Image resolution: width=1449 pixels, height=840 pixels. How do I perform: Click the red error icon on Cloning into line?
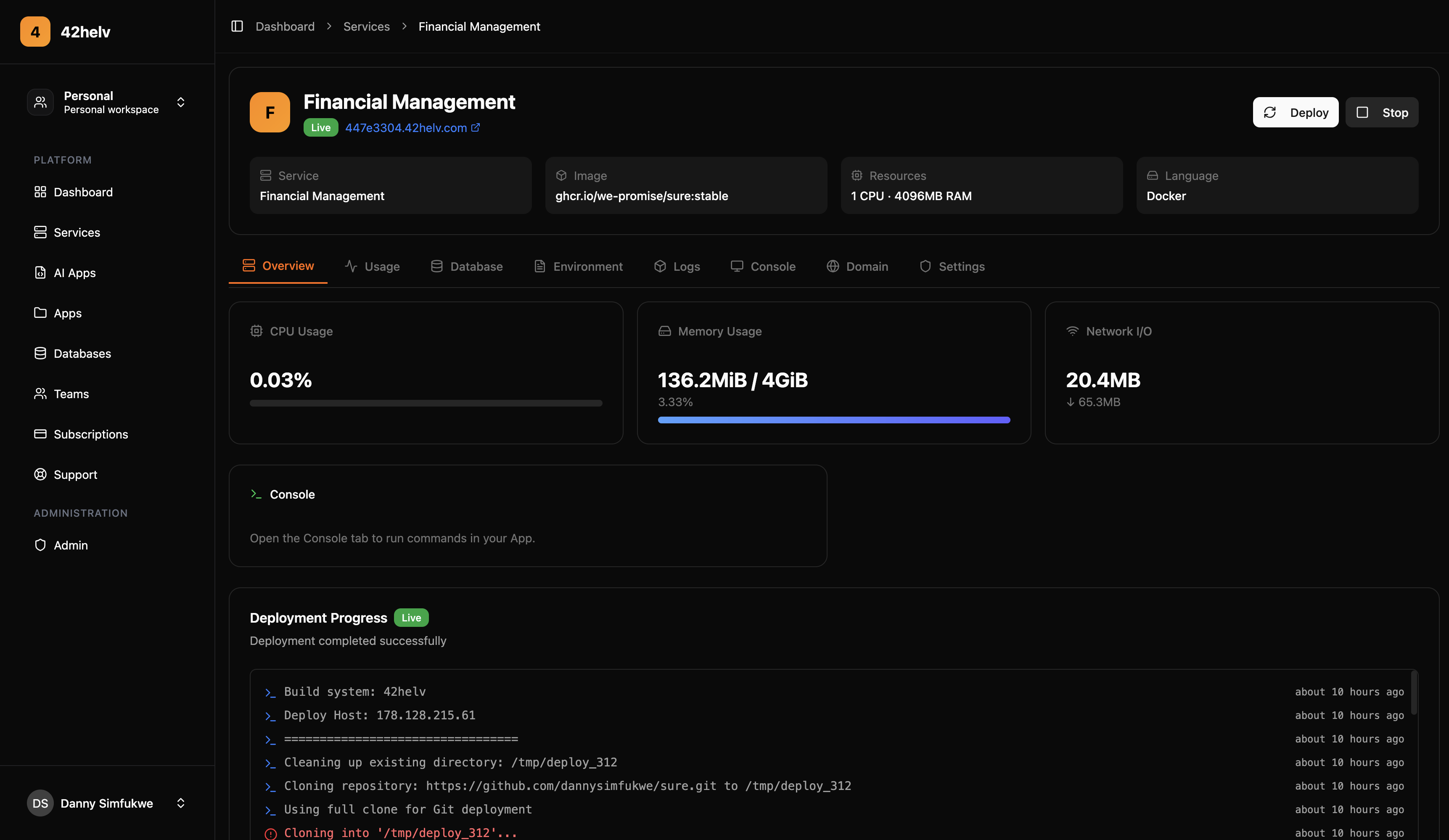271,834
